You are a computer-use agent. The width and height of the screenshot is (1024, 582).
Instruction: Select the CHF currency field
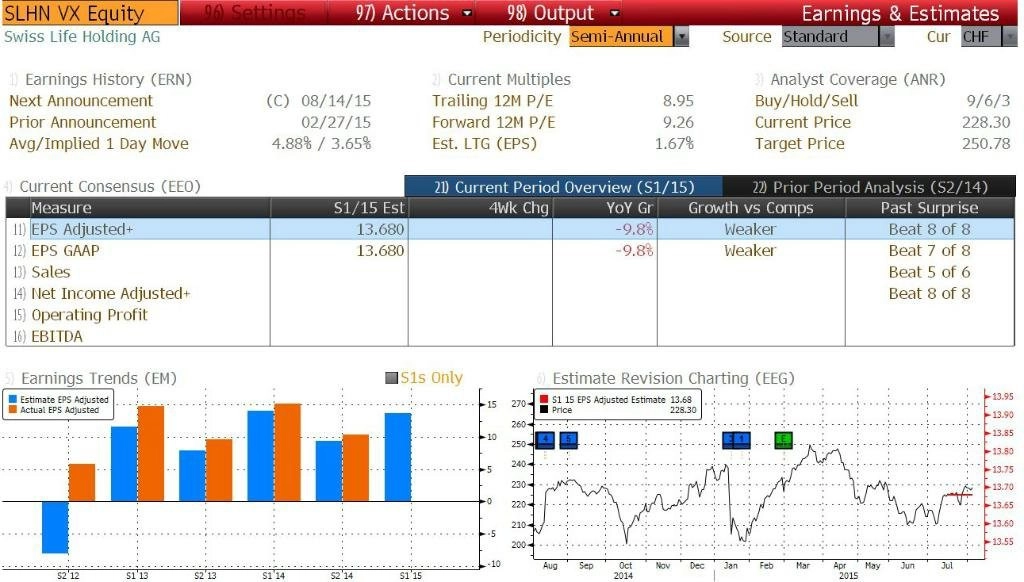(981, 37)
